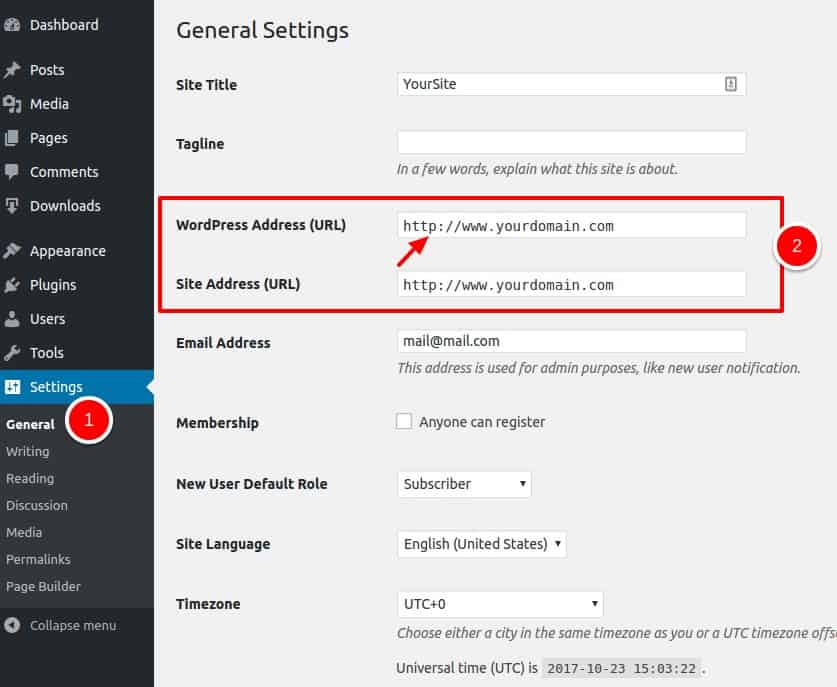Click the Site Address (URL) label
Image resolution: width=837 pixels, height=687 pixels.
238,284
